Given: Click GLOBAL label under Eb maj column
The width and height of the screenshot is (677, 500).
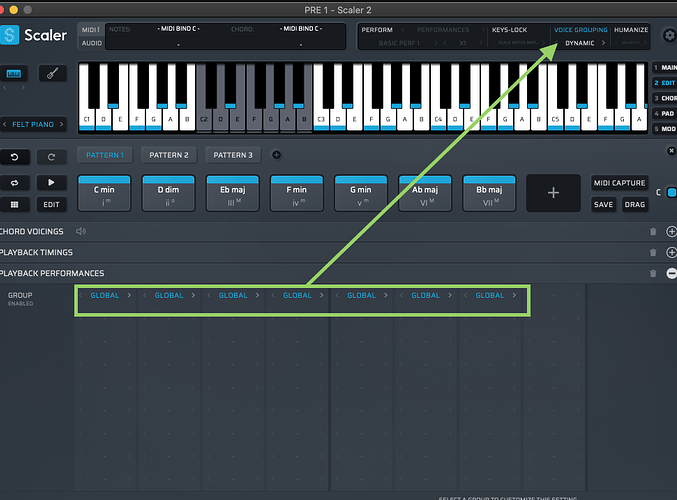Looking at the screenshot, I should pos(233,295).
